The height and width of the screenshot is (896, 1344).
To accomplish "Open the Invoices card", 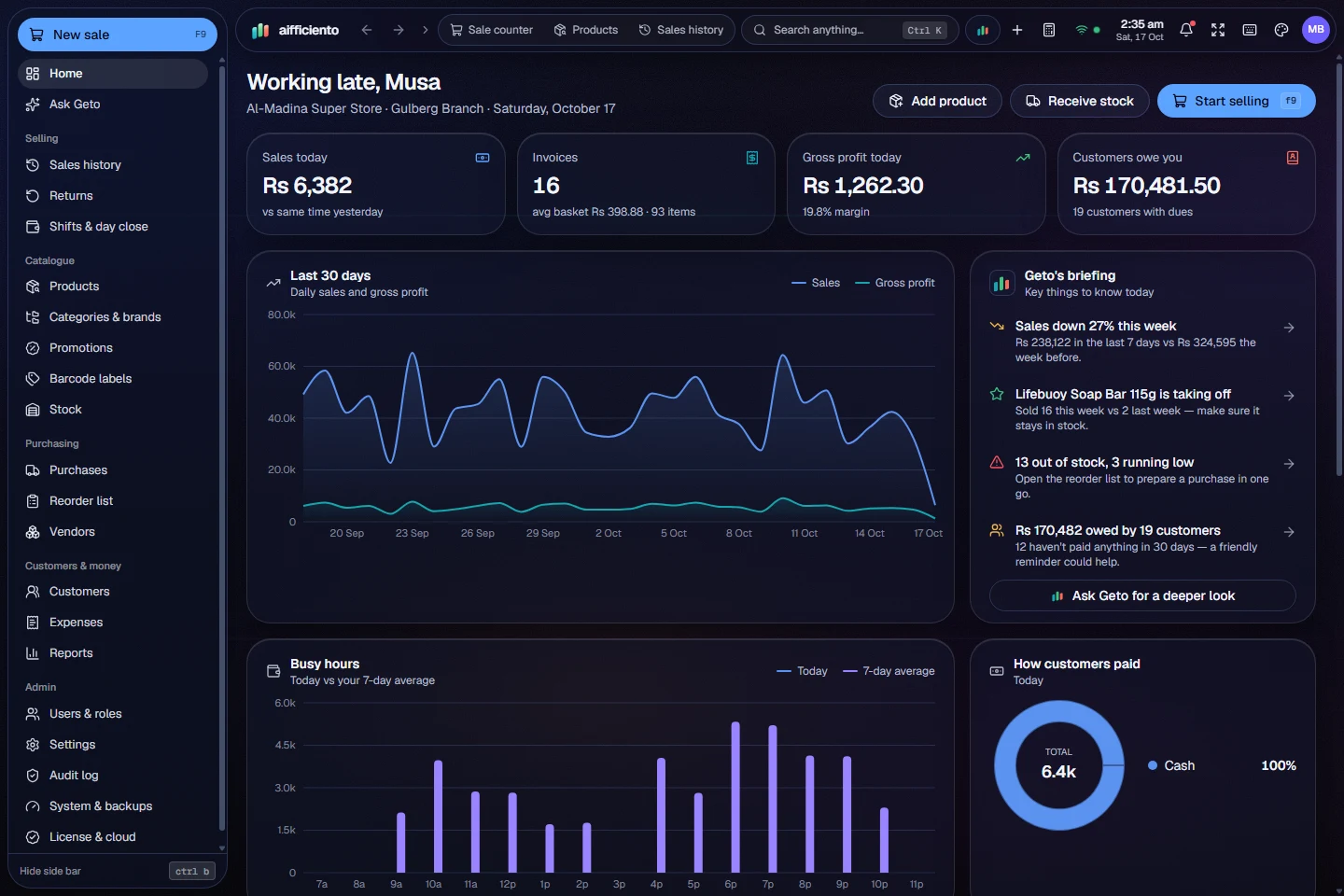I will click(x=646, y=184).
